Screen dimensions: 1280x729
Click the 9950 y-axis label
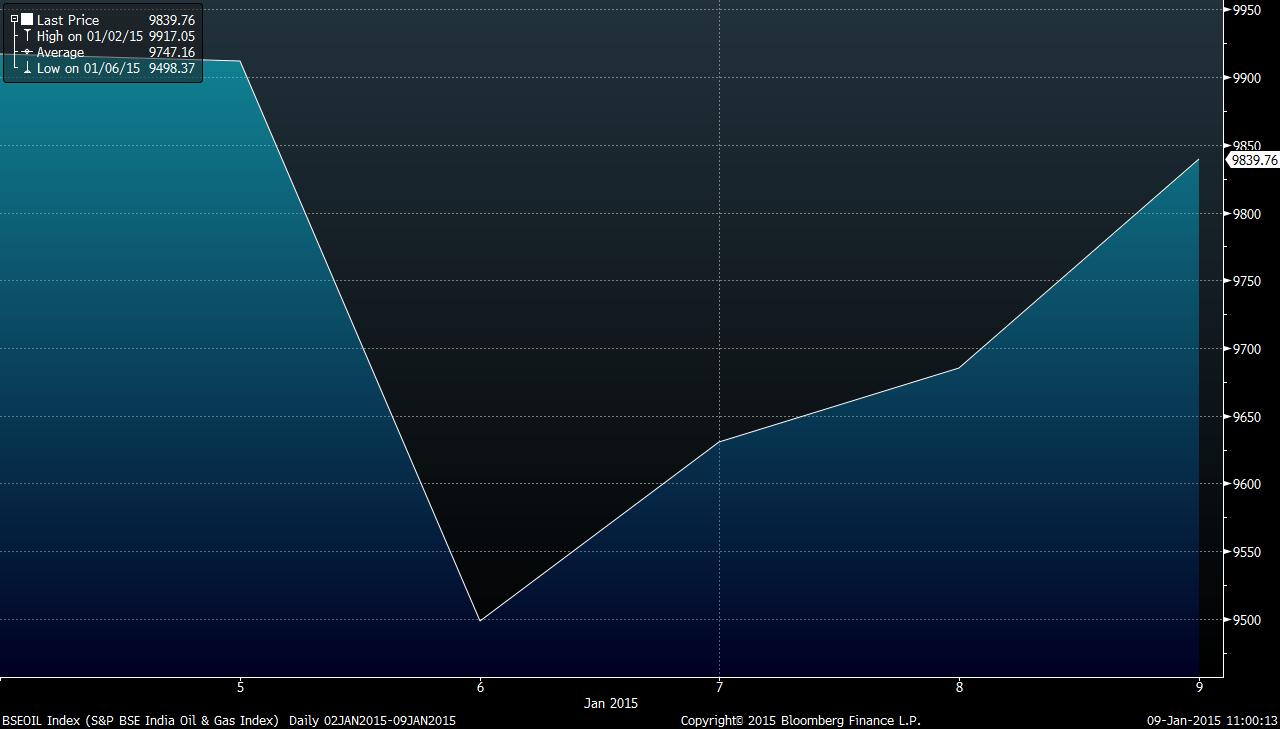click(1246, 10)
